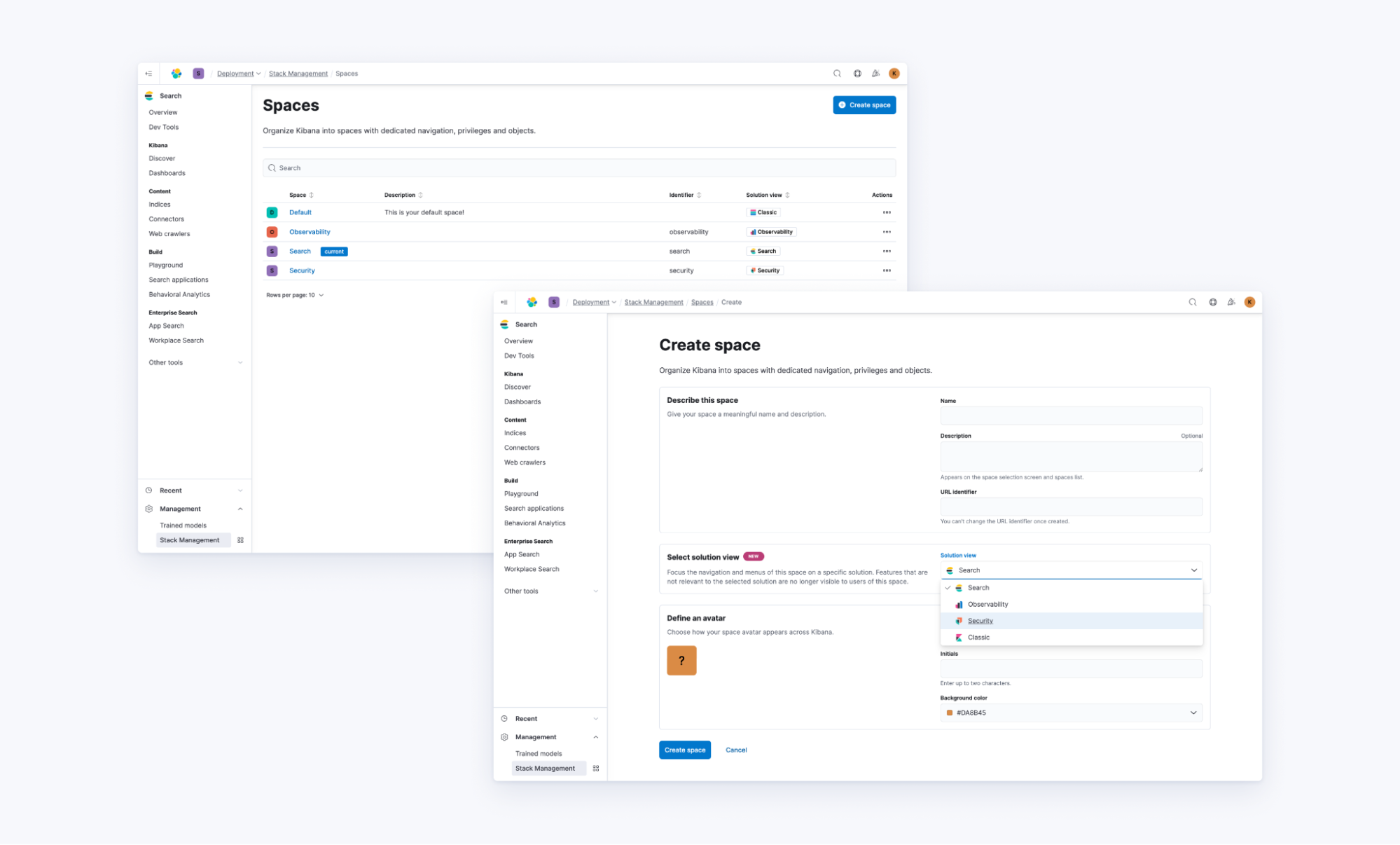Image resolution: width=1400 pixels, height=845 pixels.
Task: Collapse side navigation in Create space window
Action: (x=504, y=302)
